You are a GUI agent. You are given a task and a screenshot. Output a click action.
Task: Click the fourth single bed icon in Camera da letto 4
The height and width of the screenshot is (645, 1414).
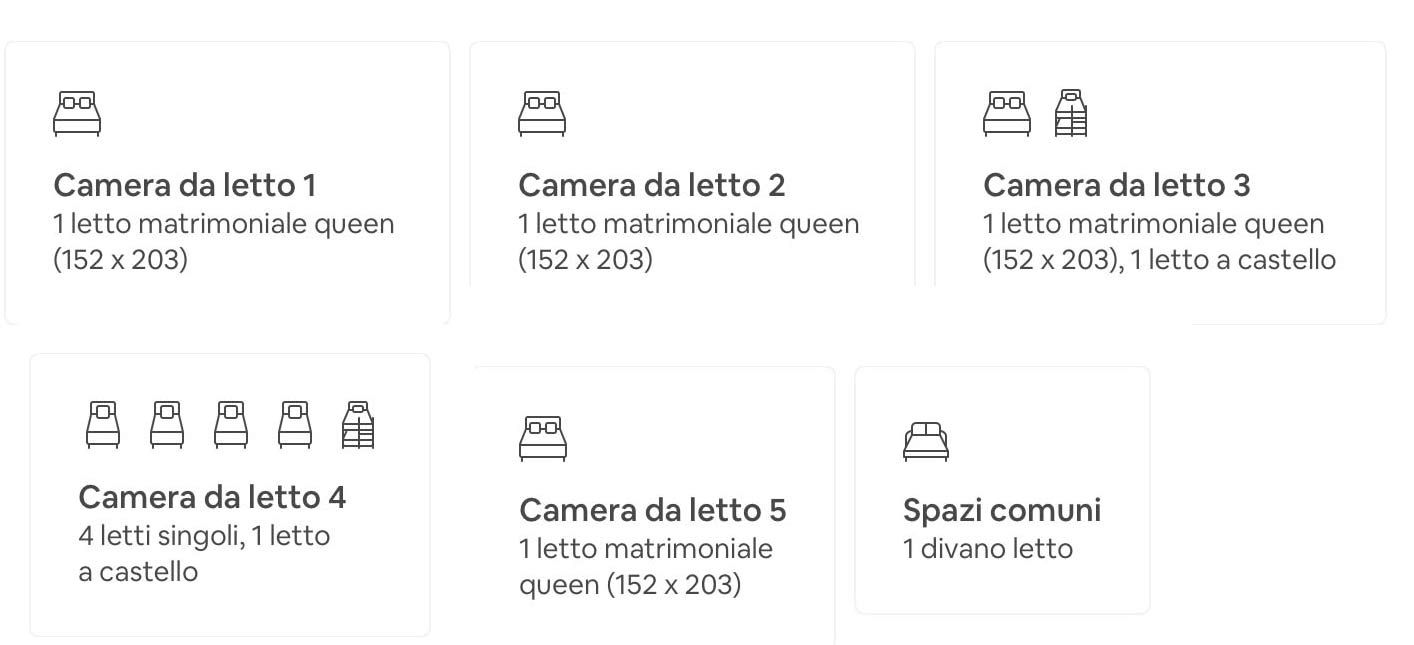pos(295,425)
